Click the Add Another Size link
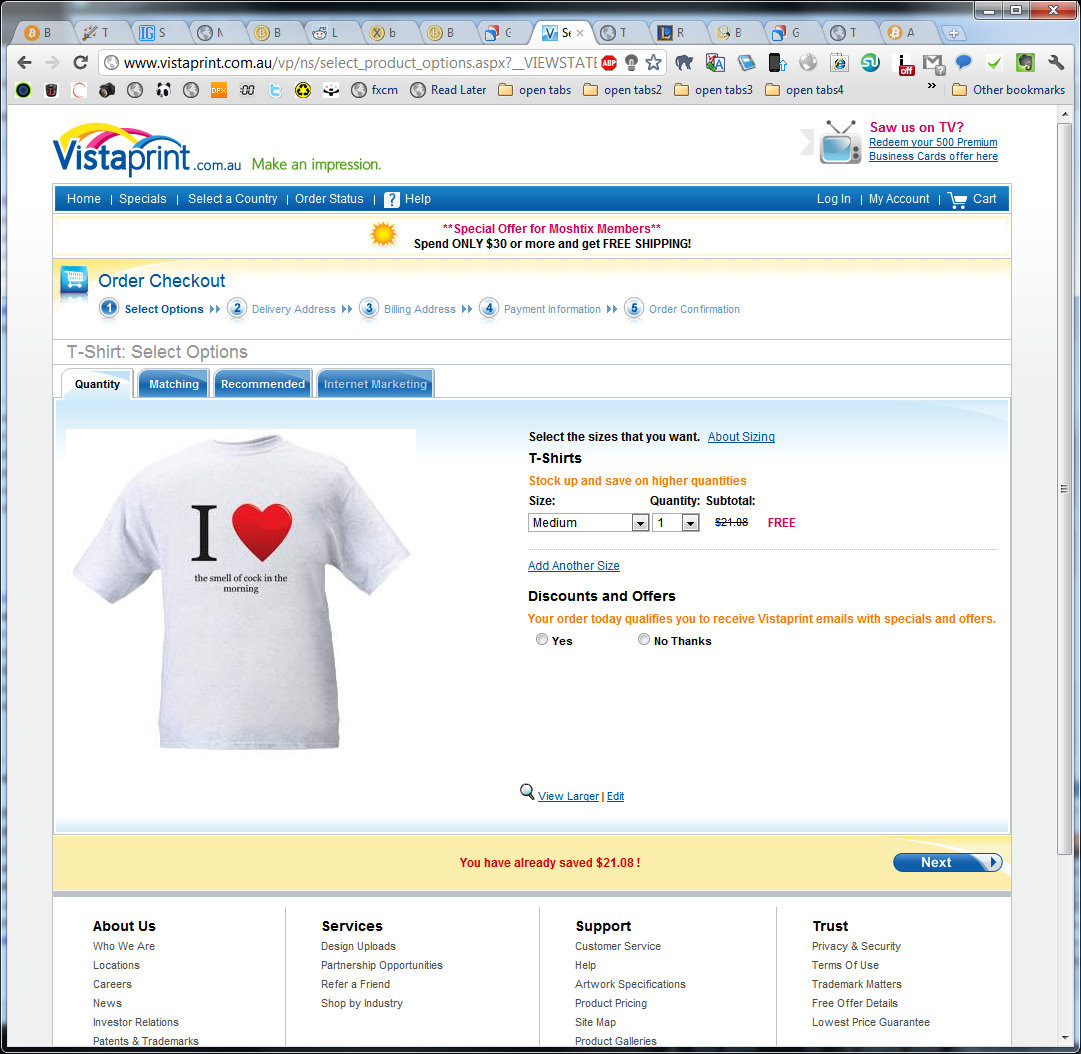Screen dimensions: 1081x1054 click(574, 566)
